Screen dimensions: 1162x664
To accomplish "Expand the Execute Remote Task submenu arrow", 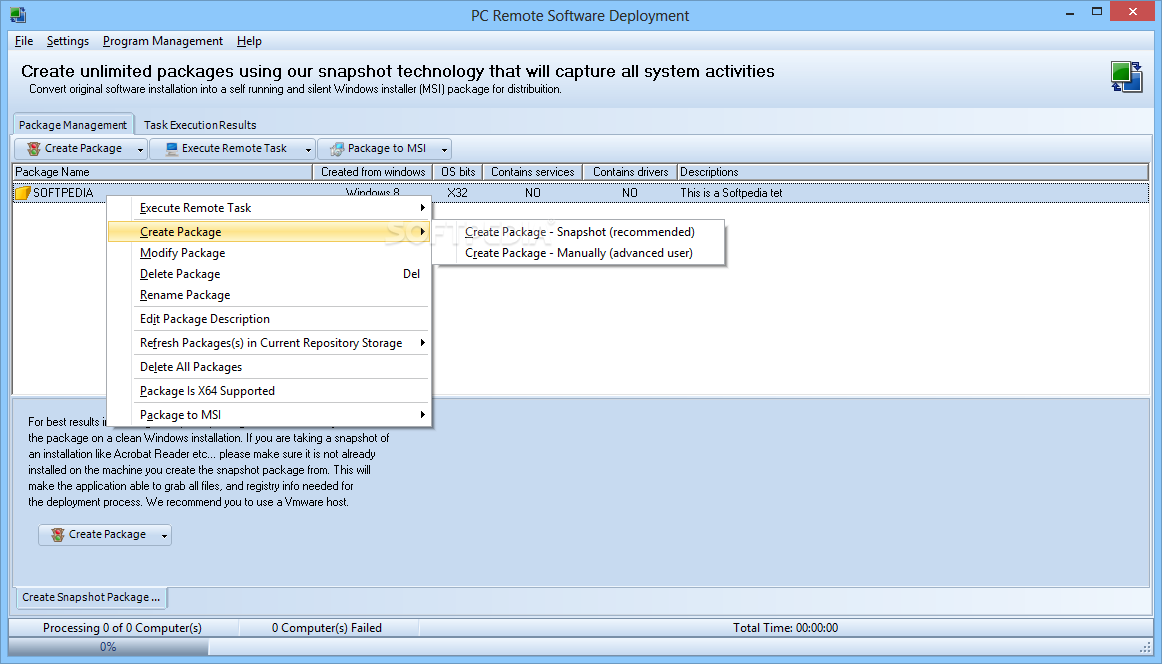I will pyautogui.click(x=422, y=208).
